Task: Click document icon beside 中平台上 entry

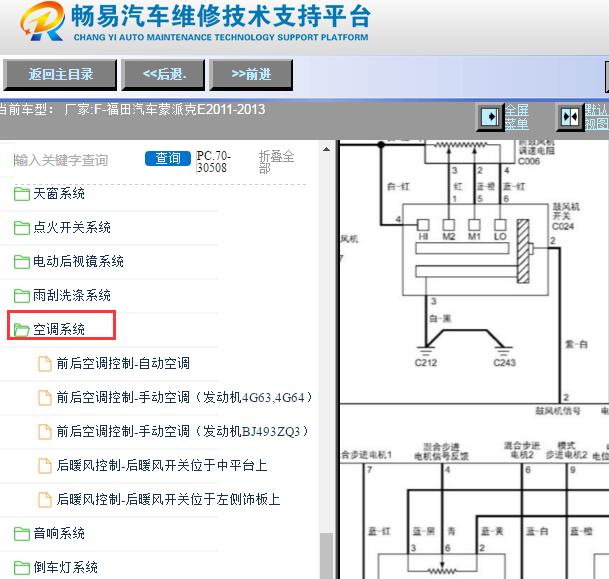Action: pos(45,466)
